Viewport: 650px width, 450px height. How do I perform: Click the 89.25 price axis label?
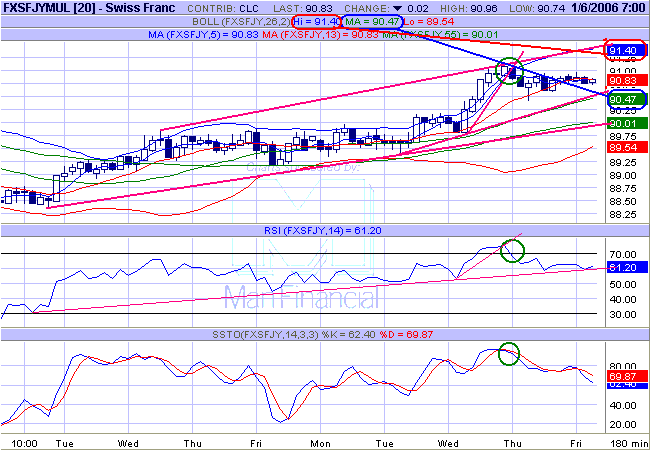(x=624, y=162)
